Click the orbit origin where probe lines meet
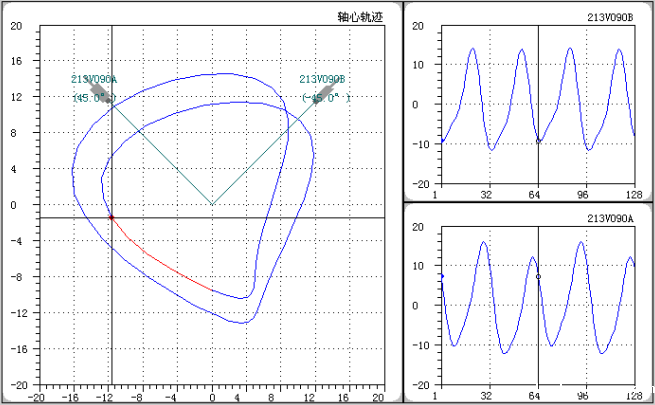Viewport: 655px width, 405px height. point(211,204)
